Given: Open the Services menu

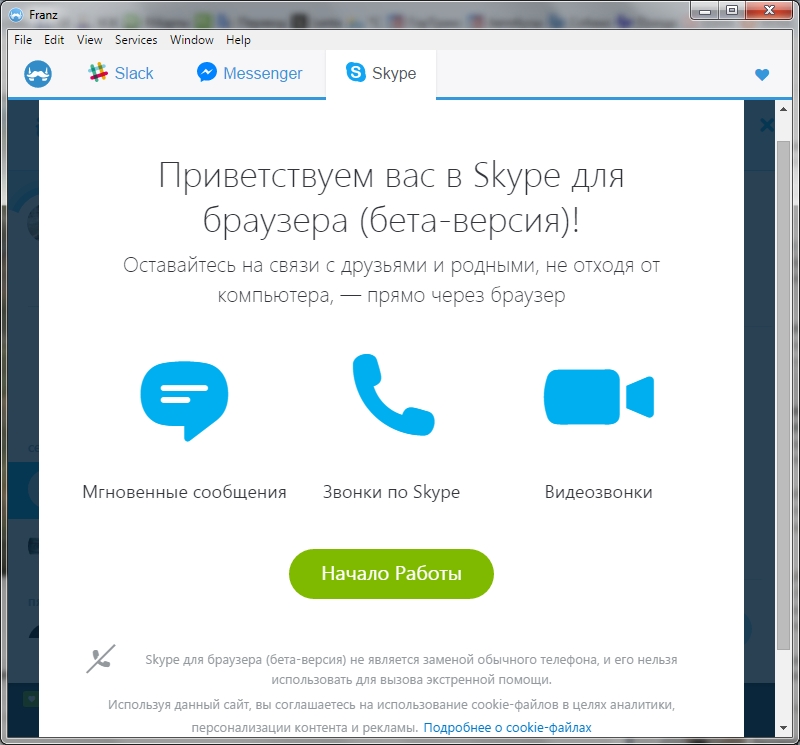Looking at the screenshot, I should pos(136,40).
